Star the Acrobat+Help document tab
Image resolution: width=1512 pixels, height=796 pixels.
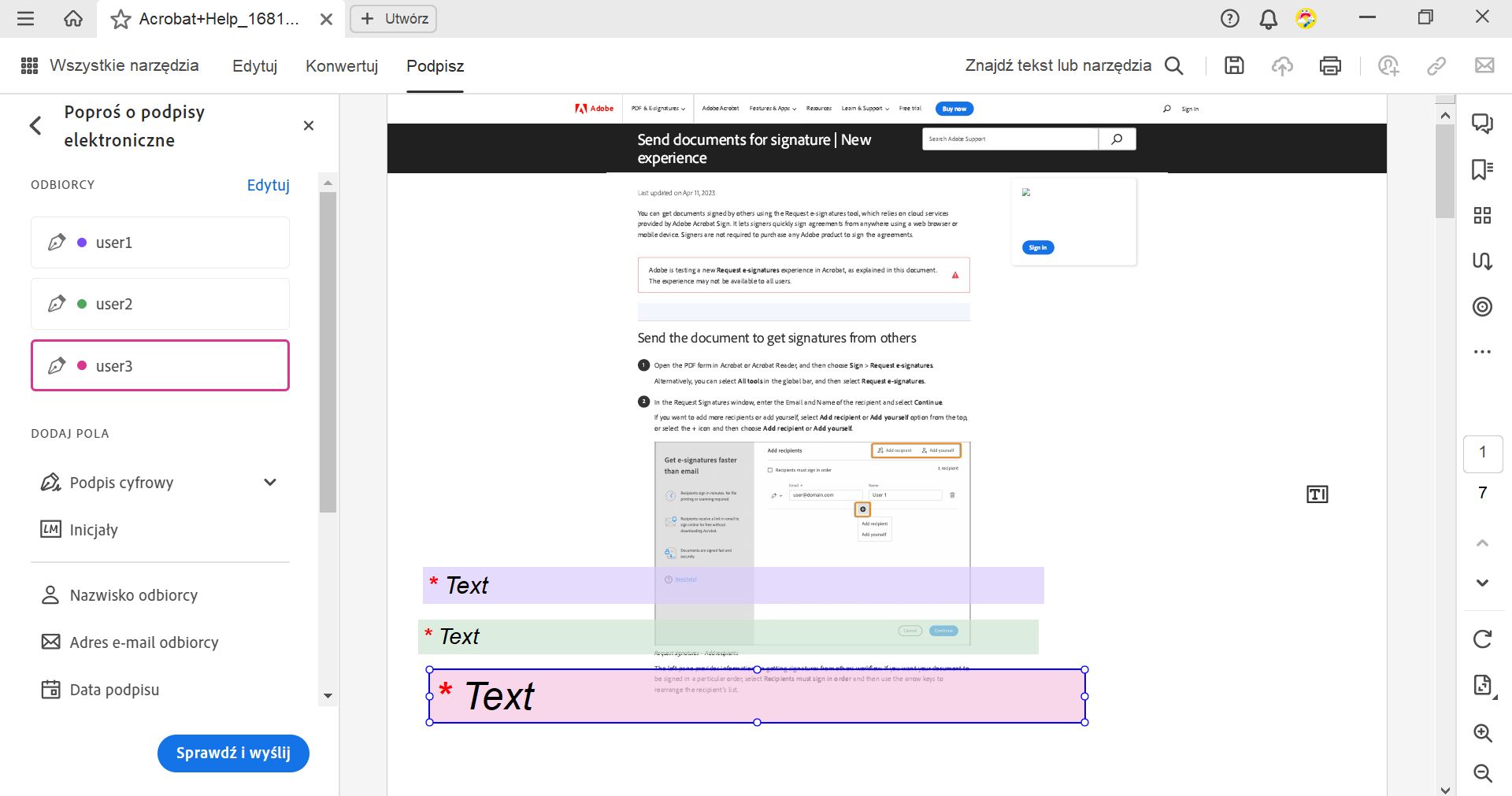(x=120, y=19)
